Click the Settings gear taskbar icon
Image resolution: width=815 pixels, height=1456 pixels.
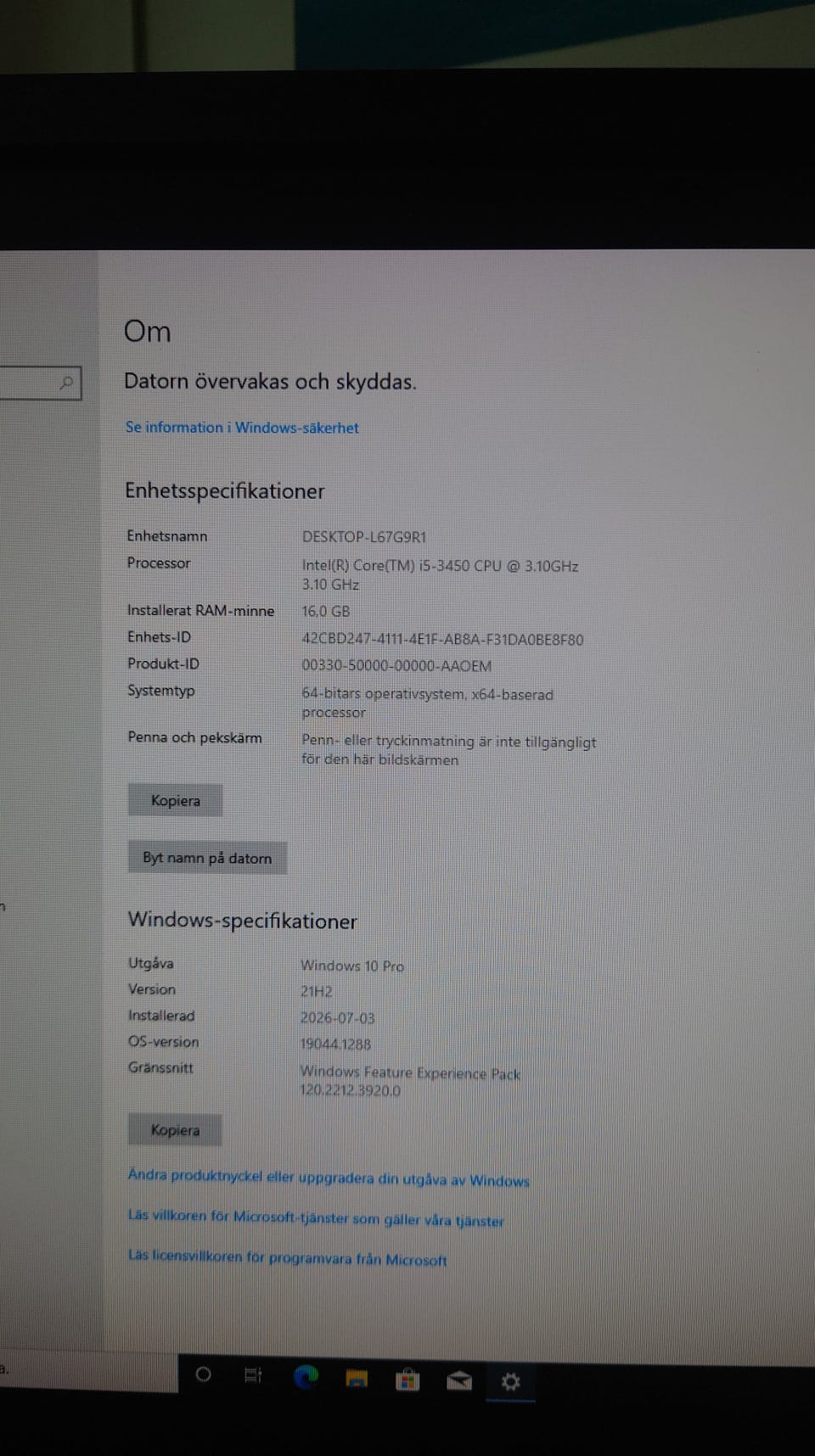510,1382
